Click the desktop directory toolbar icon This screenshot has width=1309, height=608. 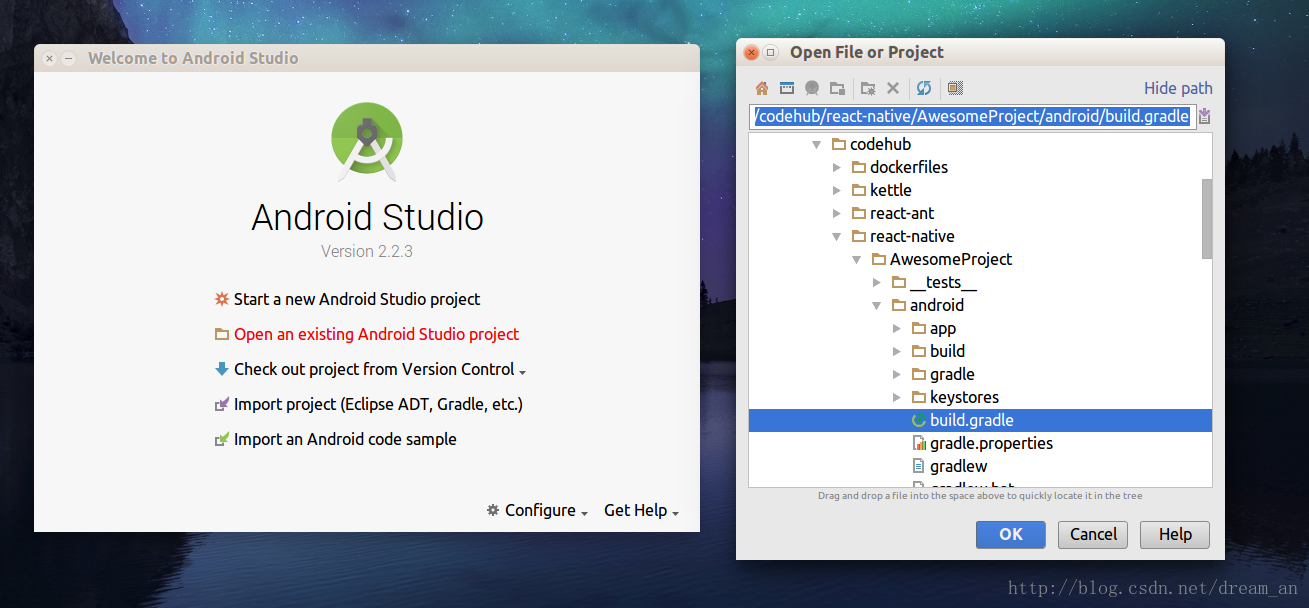(x=787, y=88)
